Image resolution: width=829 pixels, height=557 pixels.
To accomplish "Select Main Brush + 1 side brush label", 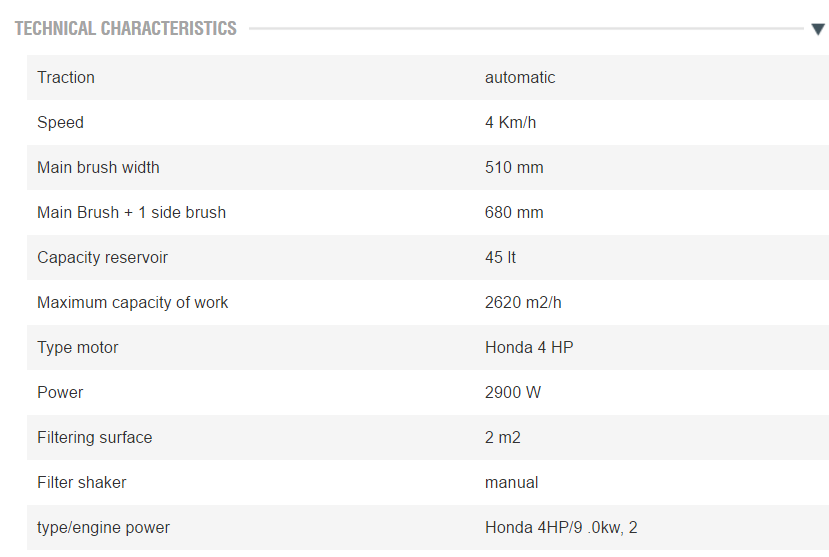I will (131, 213).
